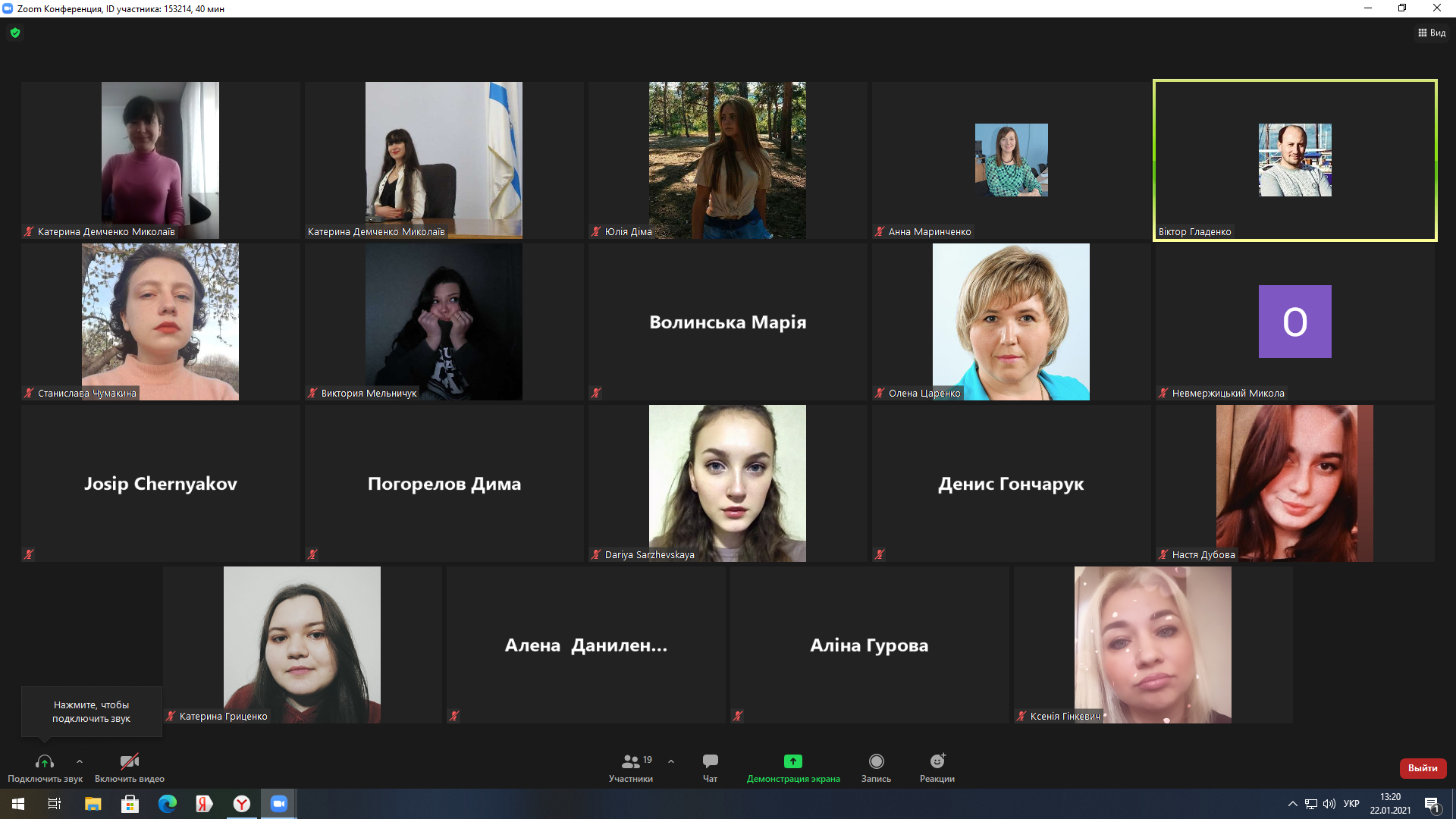Click the green encryption shield icon

(15, 33)
